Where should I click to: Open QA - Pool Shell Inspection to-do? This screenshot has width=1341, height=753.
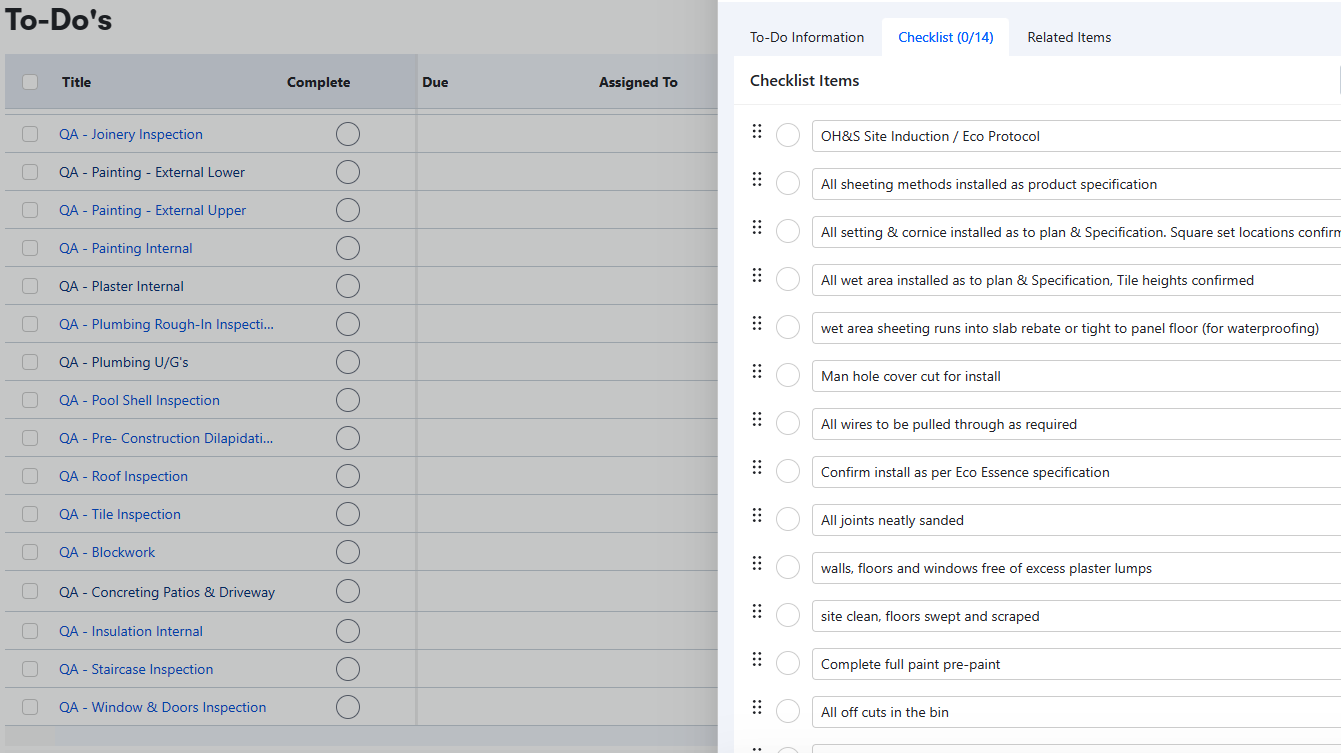pyautogui.click(x=139, y=400)
